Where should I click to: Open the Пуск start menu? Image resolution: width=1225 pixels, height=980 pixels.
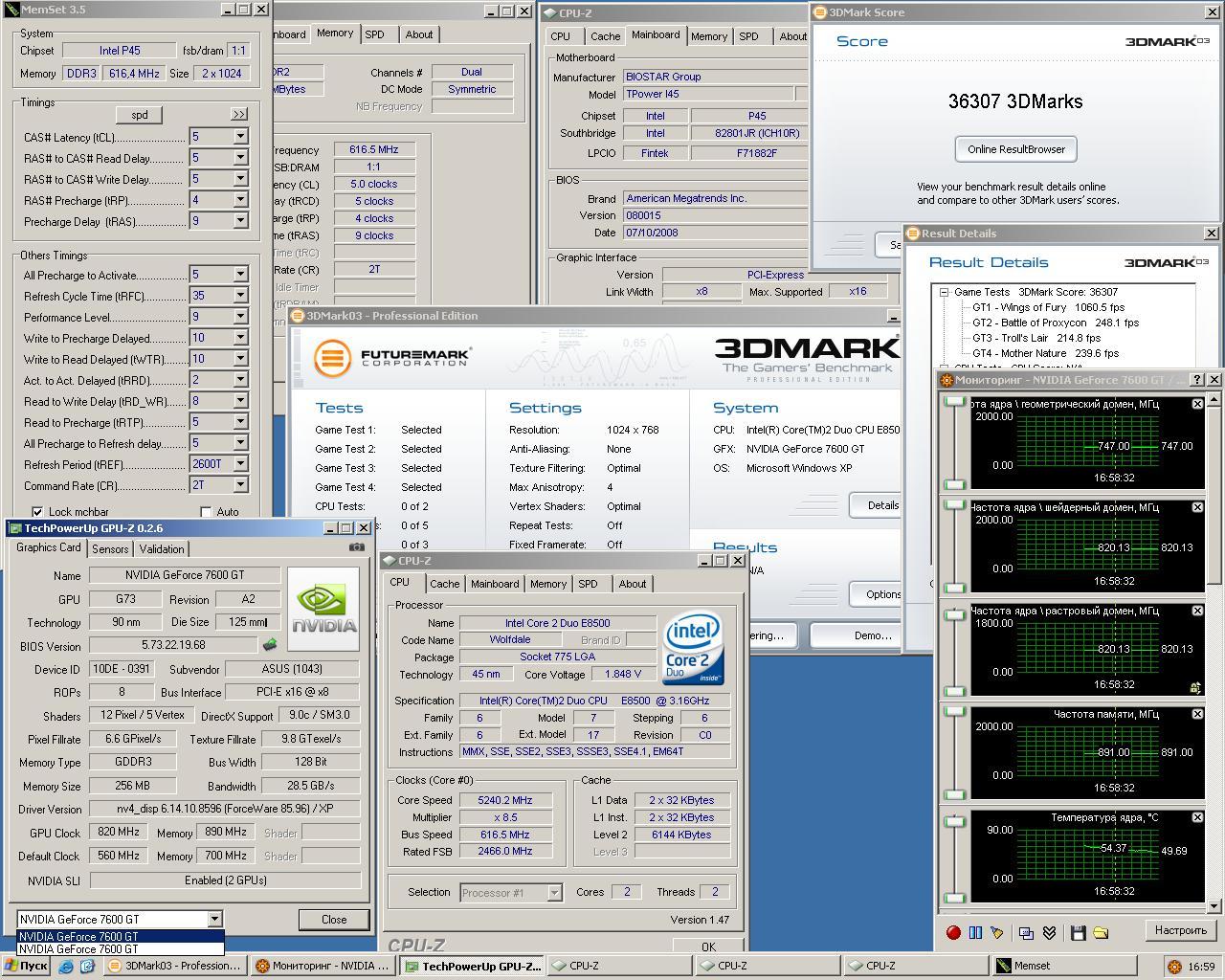click(x=26, y=967)
